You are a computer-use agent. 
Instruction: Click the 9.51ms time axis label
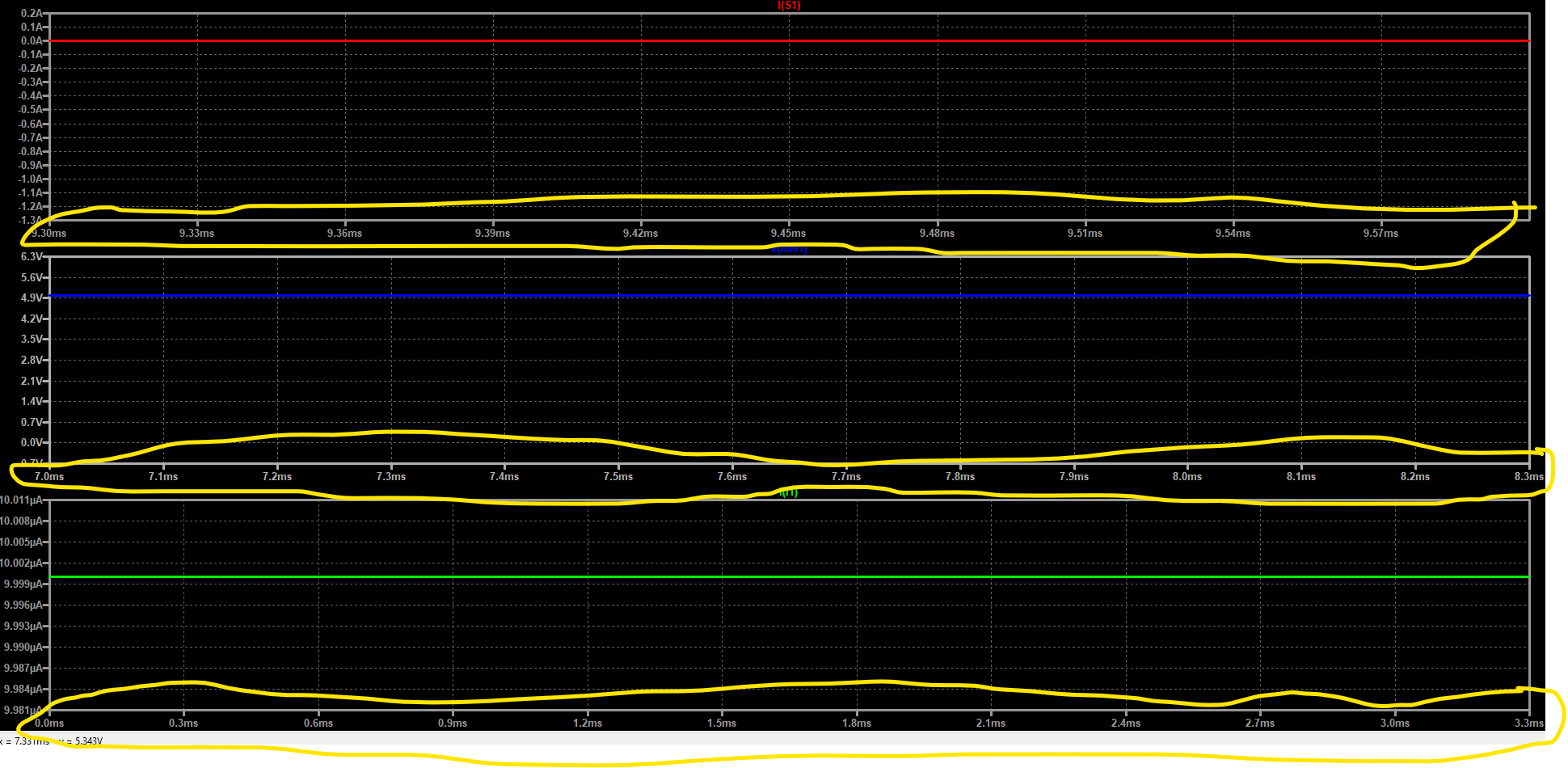pos(1085,233)
